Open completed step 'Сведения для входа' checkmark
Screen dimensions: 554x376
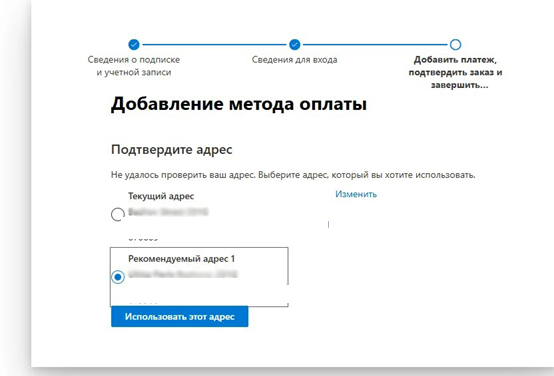tap(295, 45)
